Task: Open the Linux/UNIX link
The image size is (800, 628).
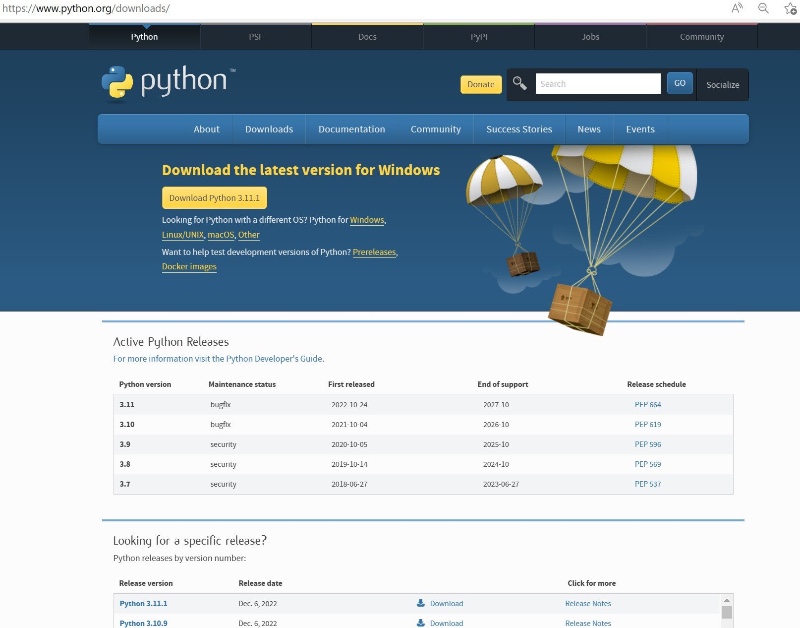Action: 183,235
